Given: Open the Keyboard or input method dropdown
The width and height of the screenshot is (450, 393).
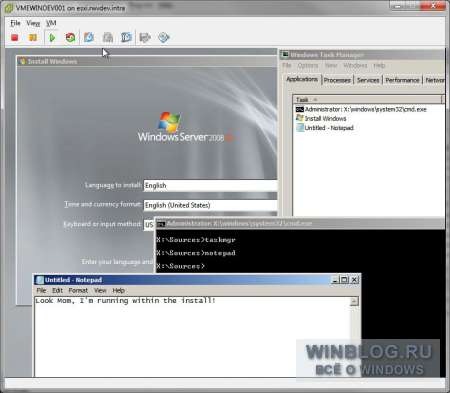Looking at the screenshot, I should tap(149, 225).
